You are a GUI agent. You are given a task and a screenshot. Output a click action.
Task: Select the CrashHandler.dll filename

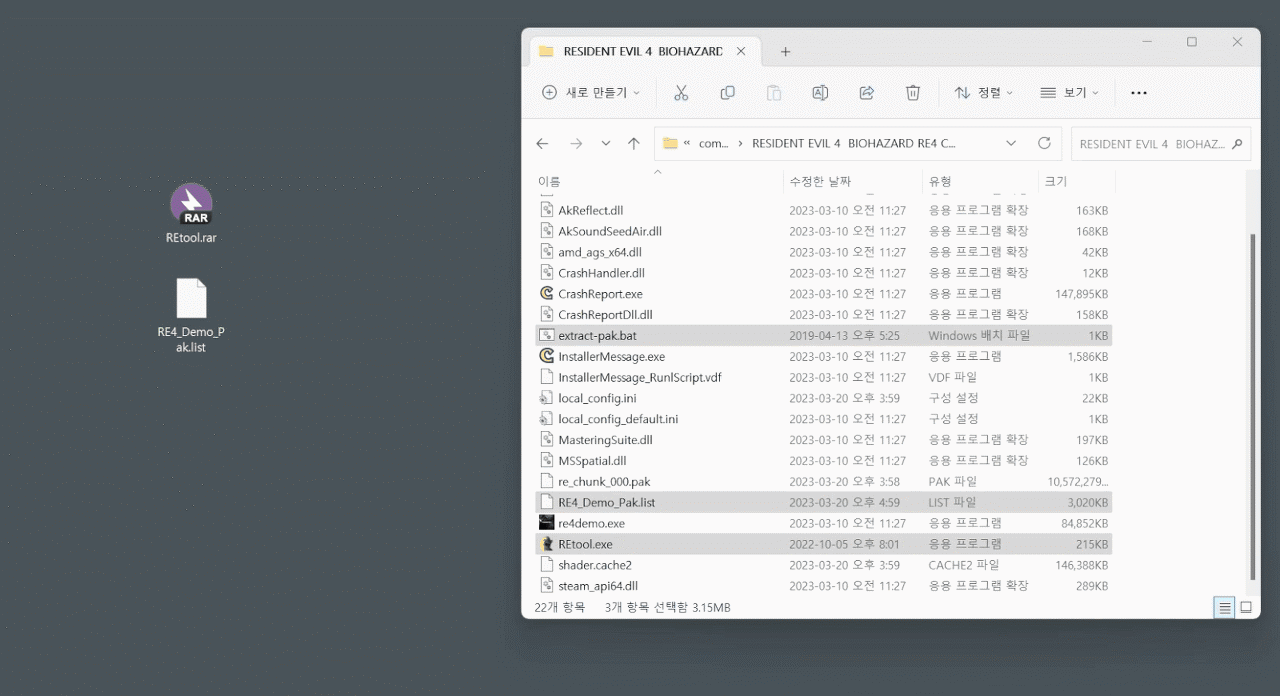click(x=601, y=273)
